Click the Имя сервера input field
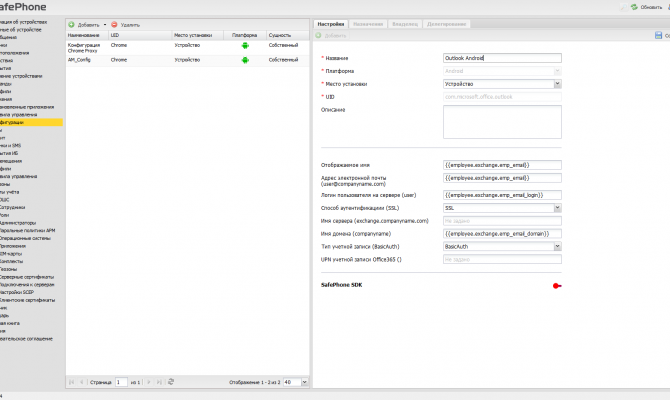670x400 pixels. (502, 221)
